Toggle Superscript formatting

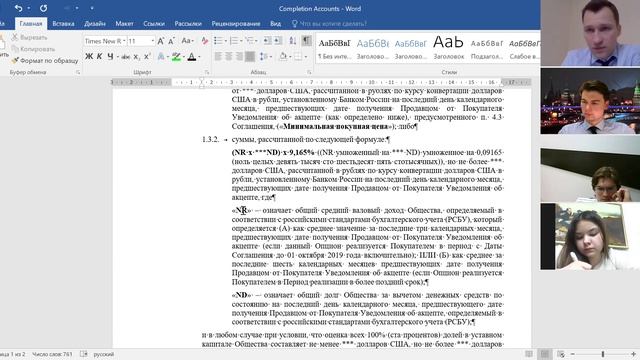147,57
